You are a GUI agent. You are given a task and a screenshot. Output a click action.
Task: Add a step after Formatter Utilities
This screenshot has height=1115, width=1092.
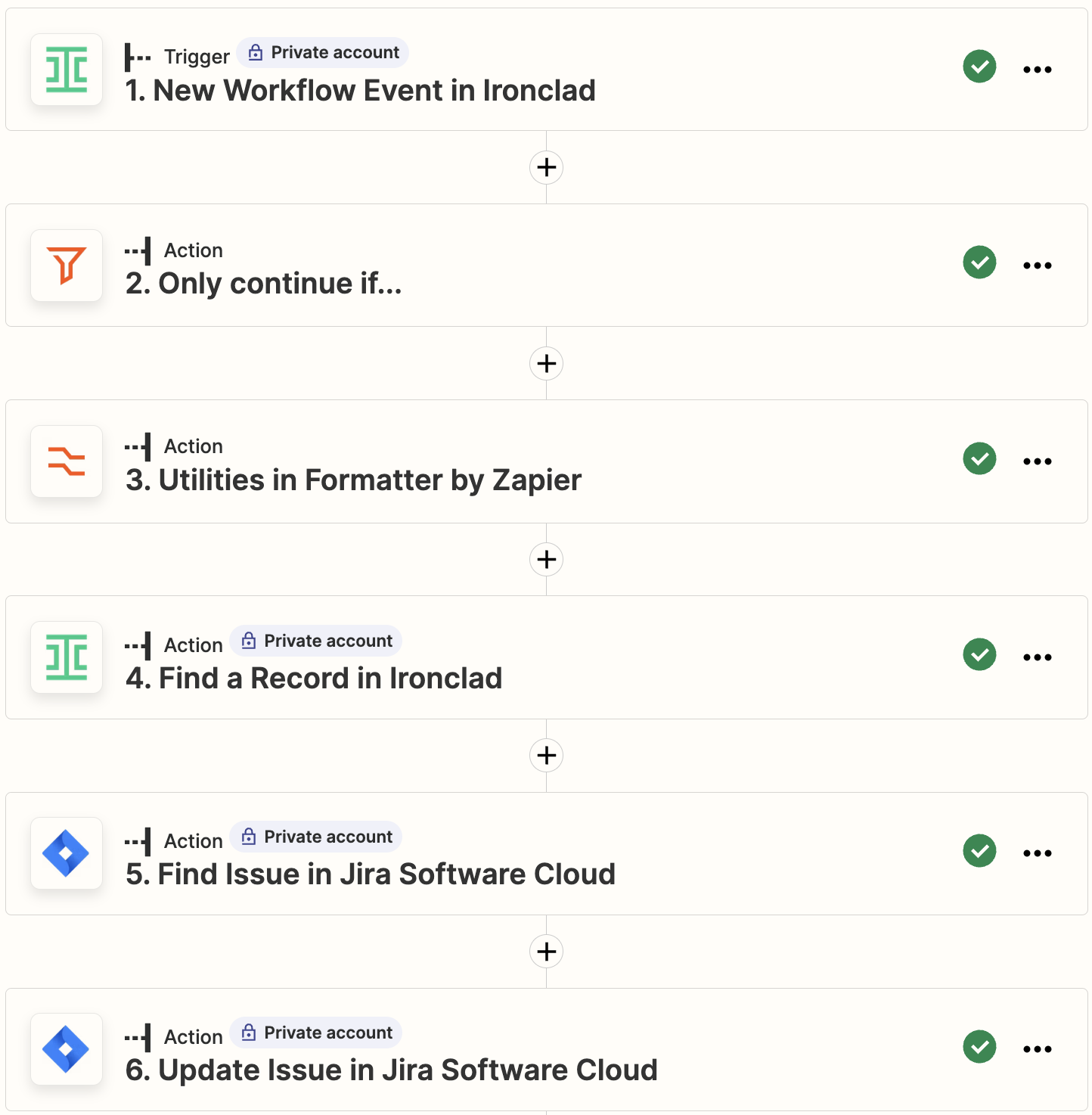(546, 559)
